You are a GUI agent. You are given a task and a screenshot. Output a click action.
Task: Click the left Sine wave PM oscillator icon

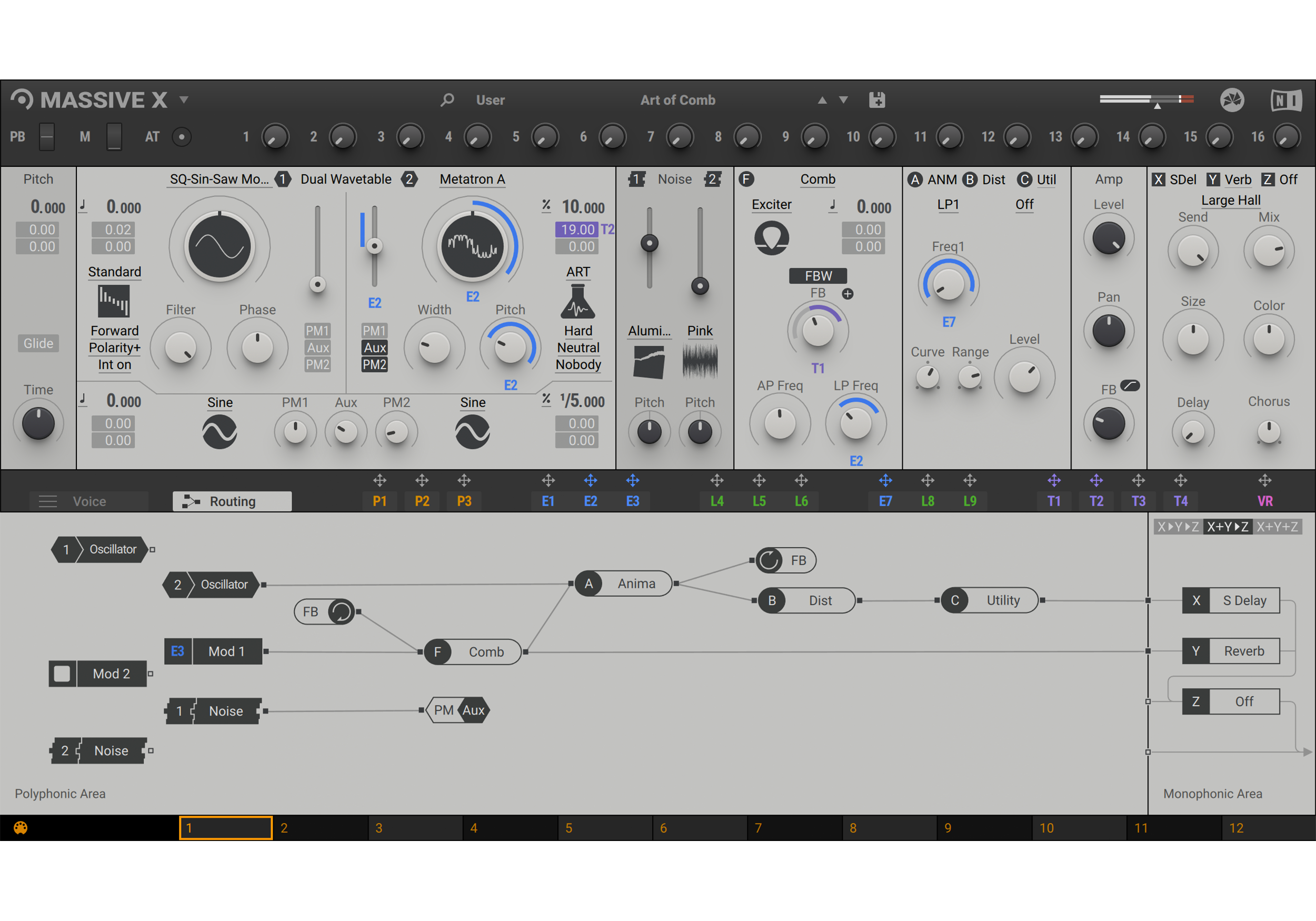click(220, 432)
